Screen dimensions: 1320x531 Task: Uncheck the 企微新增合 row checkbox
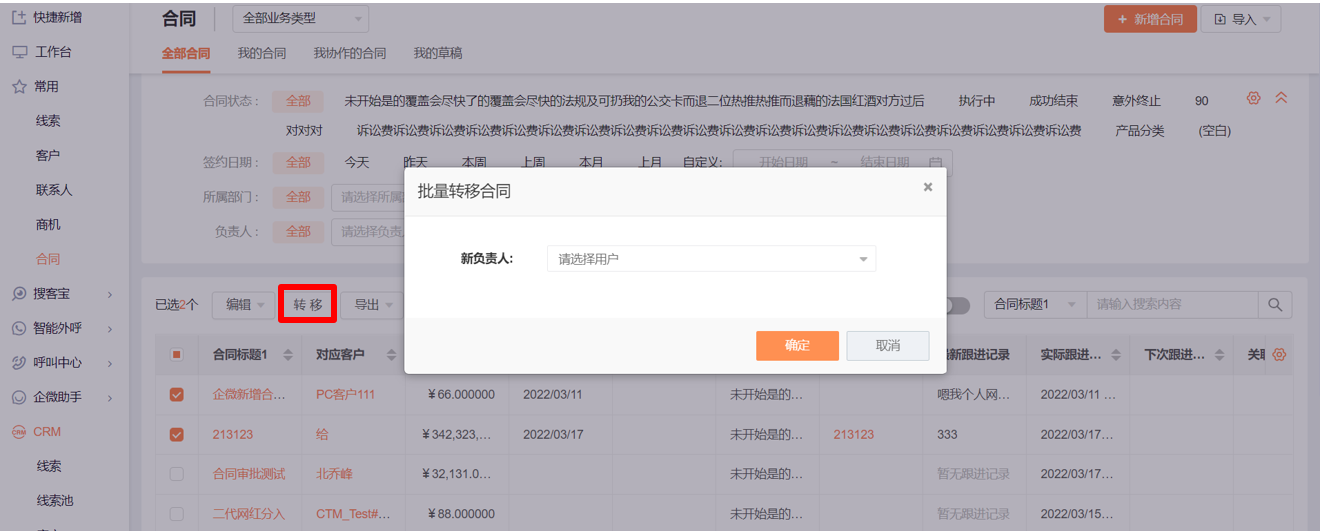[177, 395]
